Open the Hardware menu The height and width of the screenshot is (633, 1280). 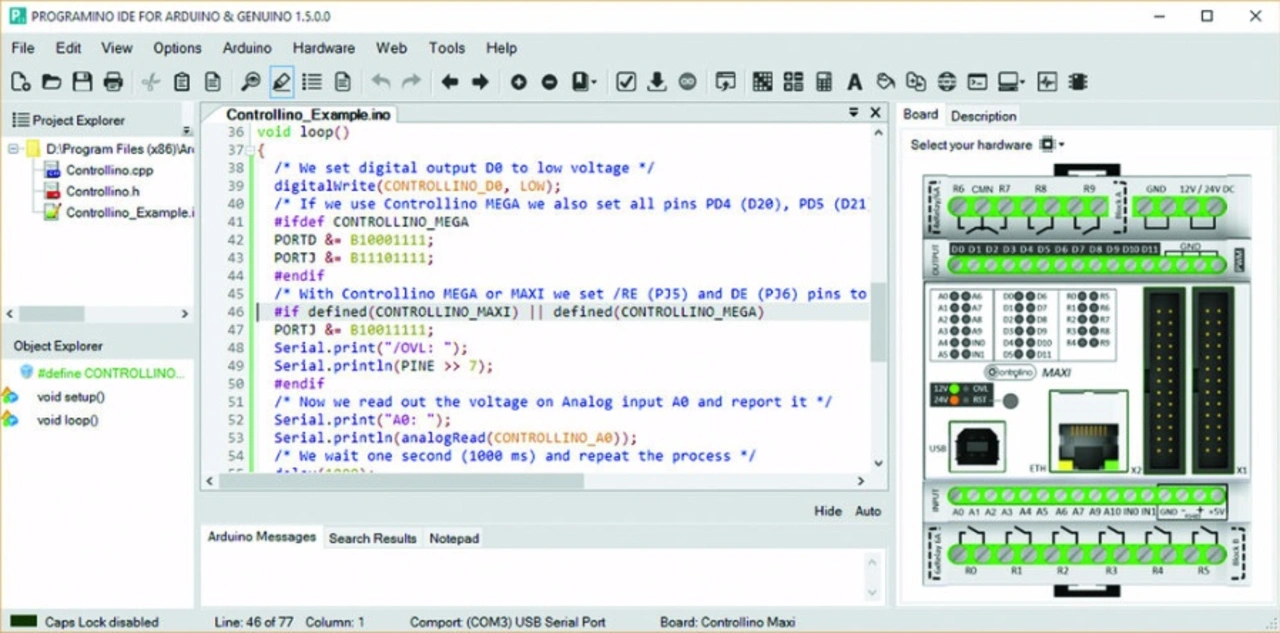pos(323,48)
